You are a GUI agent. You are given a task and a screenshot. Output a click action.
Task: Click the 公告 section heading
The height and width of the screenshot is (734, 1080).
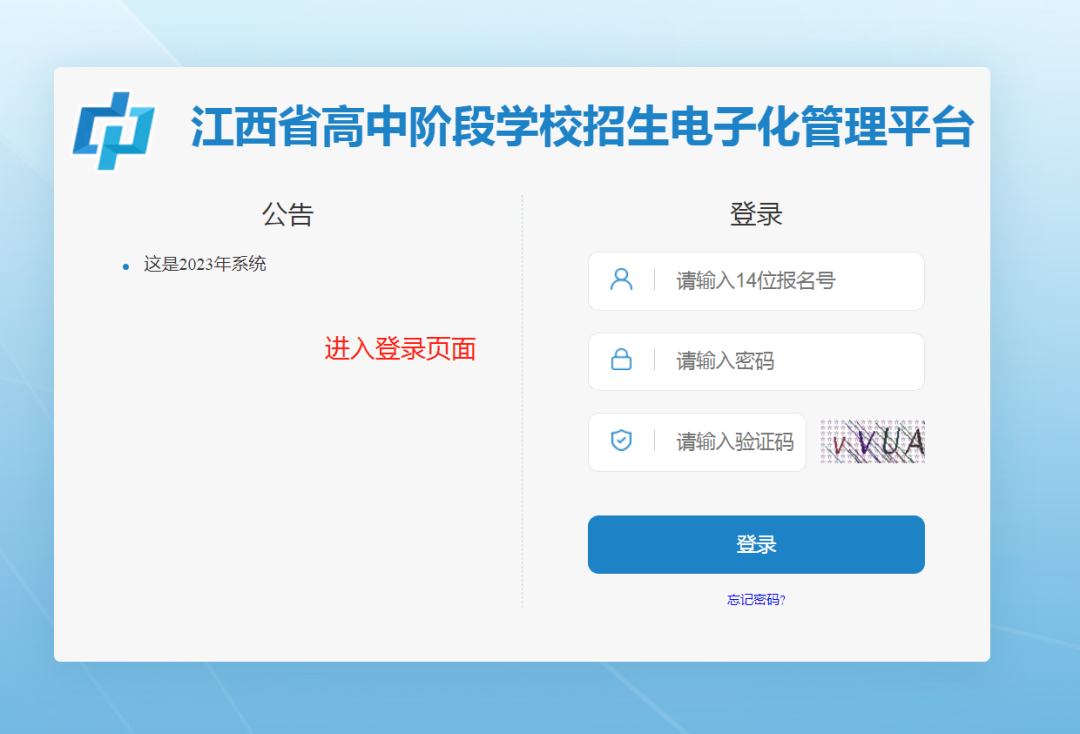pyautogui.click(x=288, y=214)
